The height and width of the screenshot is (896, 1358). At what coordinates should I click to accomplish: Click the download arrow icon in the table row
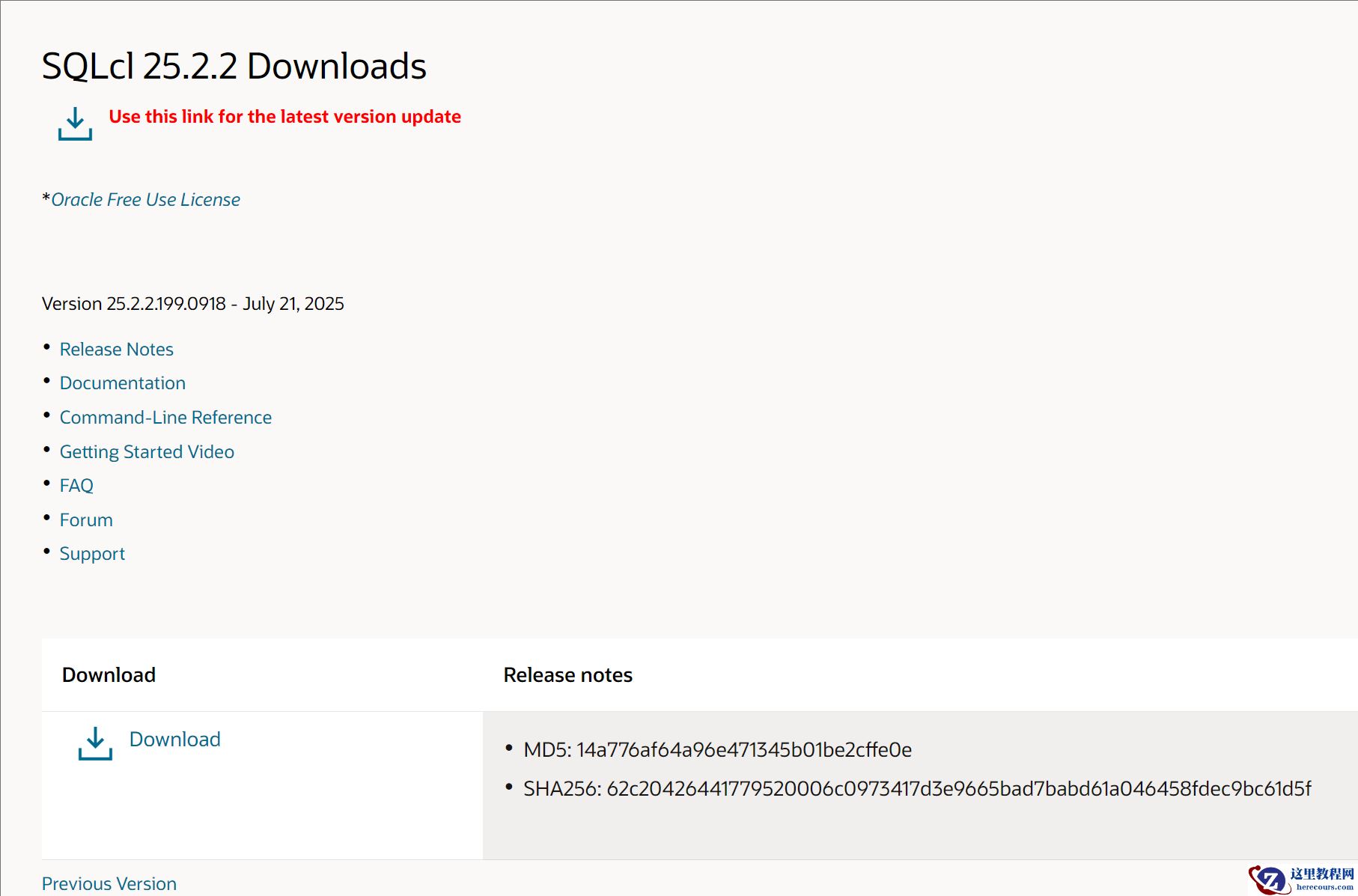pyautogui.click(x=95, y=743)
